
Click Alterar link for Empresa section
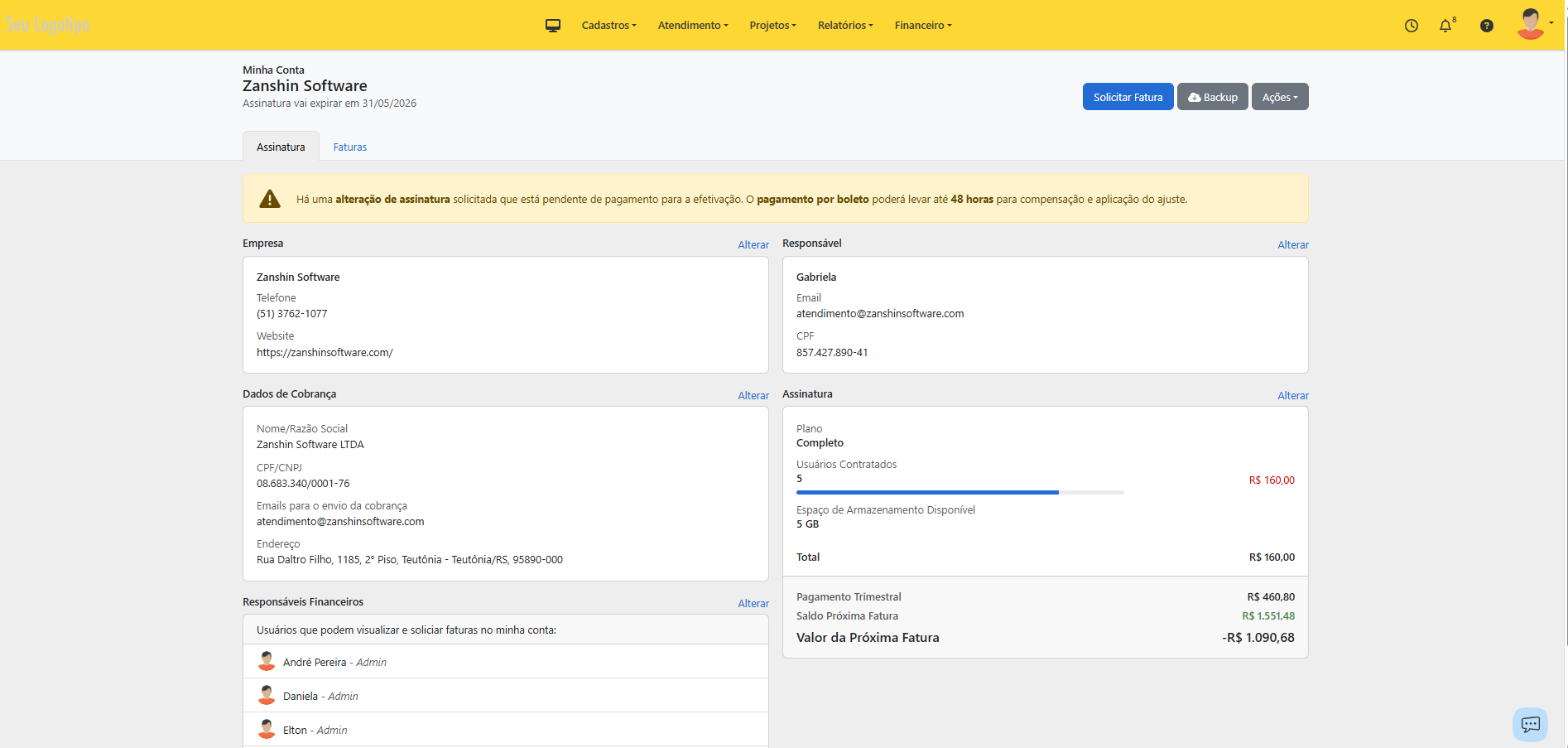point(753,245)
